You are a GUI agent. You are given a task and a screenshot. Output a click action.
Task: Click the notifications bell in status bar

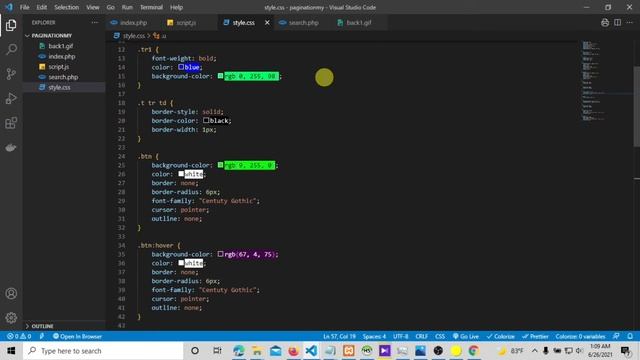[630, 336]
